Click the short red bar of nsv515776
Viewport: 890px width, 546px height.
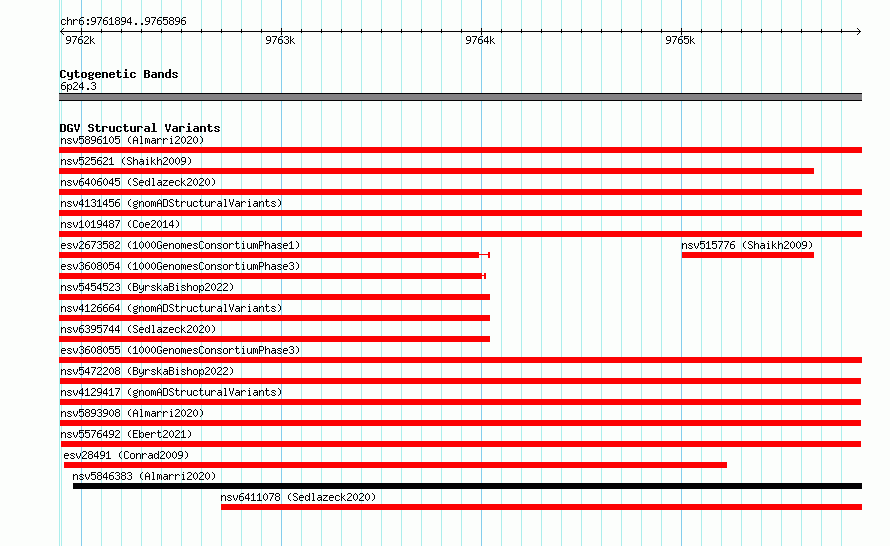coord(748,255)
